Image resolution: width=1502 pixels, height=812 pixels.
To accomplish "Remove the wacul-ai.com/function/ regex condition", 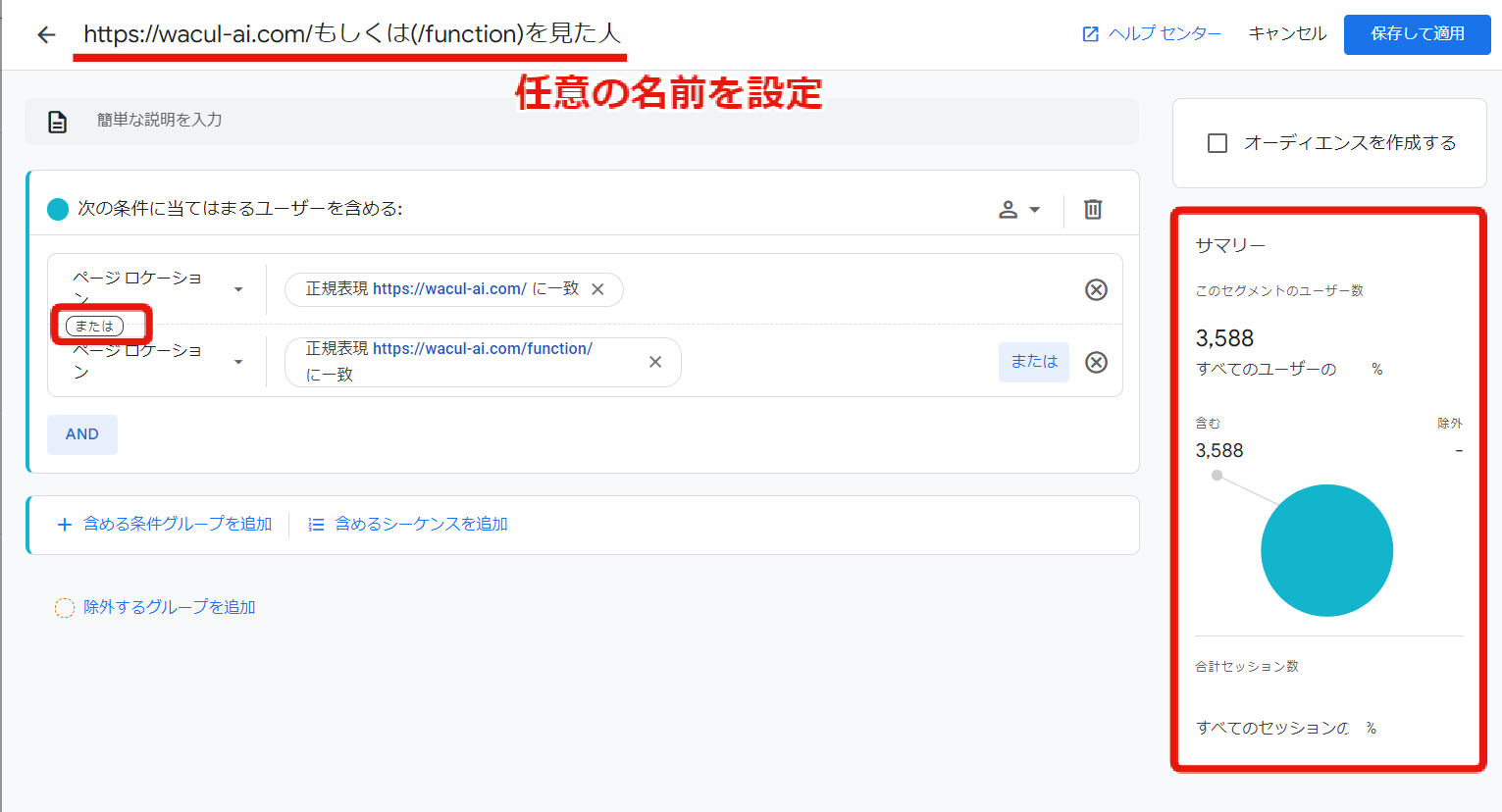I will tap(654, 362).
